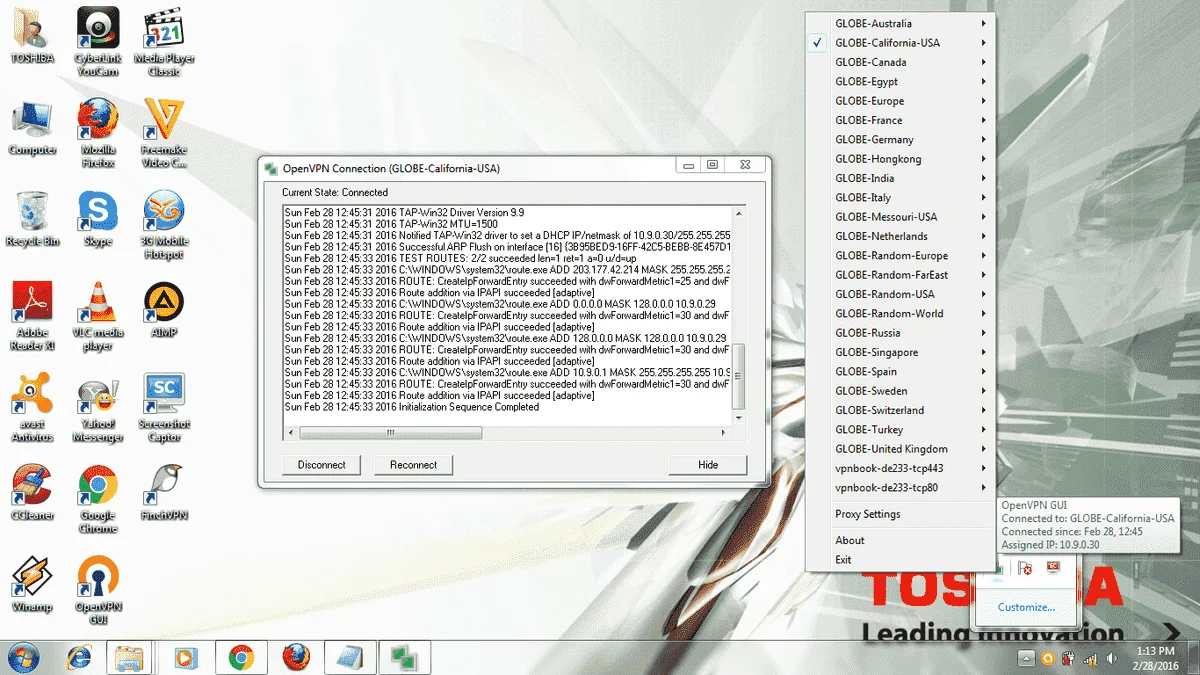Choose Exit from OpenVPN menu
This screenshot has height=675, width=1200.
pyautogui.click(x=901, y=560)
